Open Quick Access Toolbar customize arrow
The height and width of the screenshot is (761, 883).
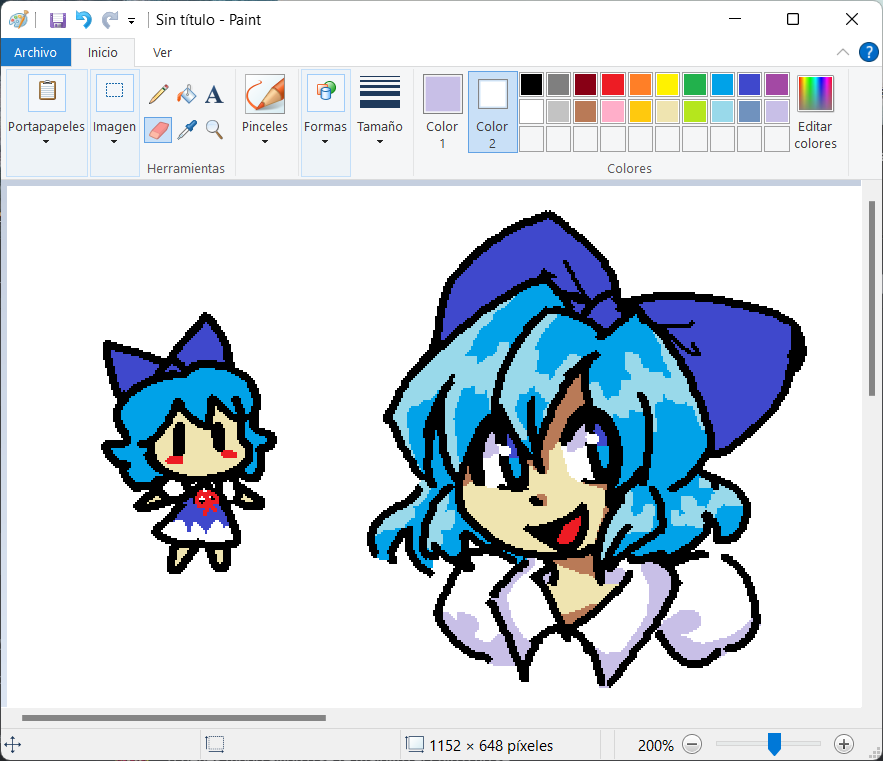pyautogui.click(x=131, y=21)
